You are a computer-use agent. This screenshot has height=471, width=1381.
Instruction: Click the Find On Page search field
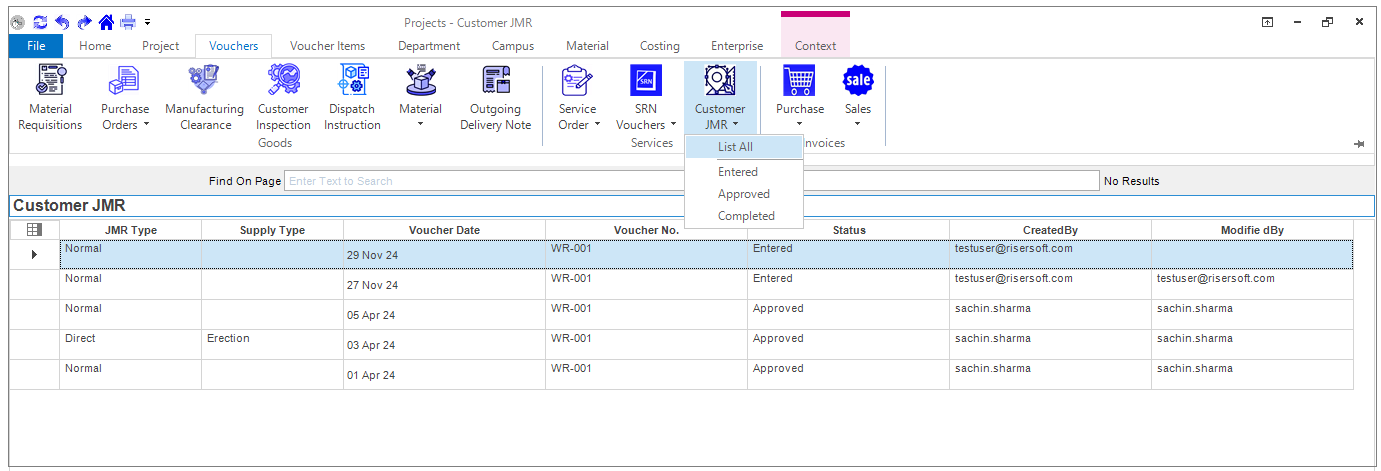click(x=690, y=181)
